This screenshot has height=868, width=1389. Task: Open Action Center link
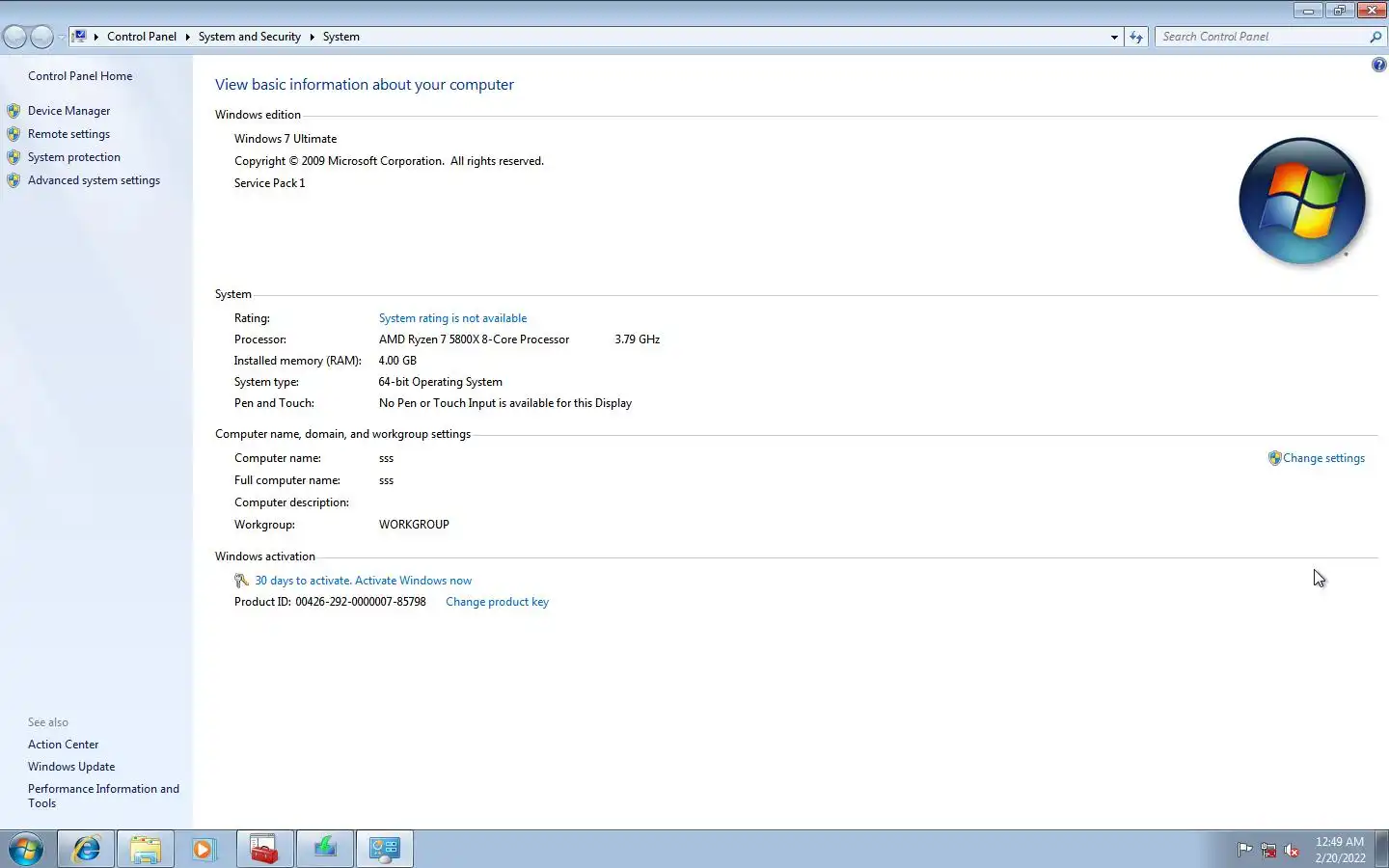point(63,745)
